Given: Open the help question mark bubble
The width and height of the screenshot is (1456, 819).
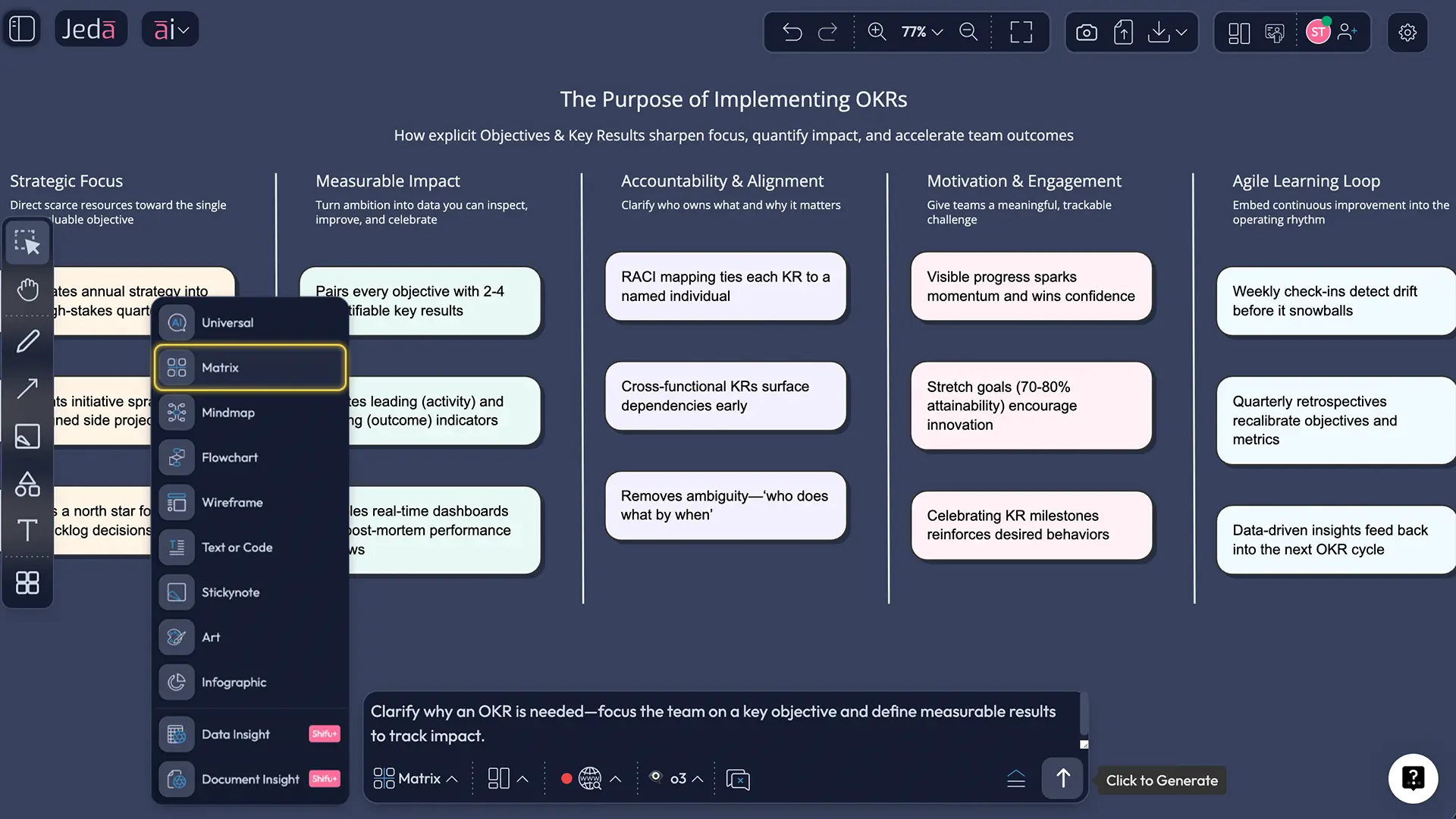Looking at the screenshot, I should 1412,778.
